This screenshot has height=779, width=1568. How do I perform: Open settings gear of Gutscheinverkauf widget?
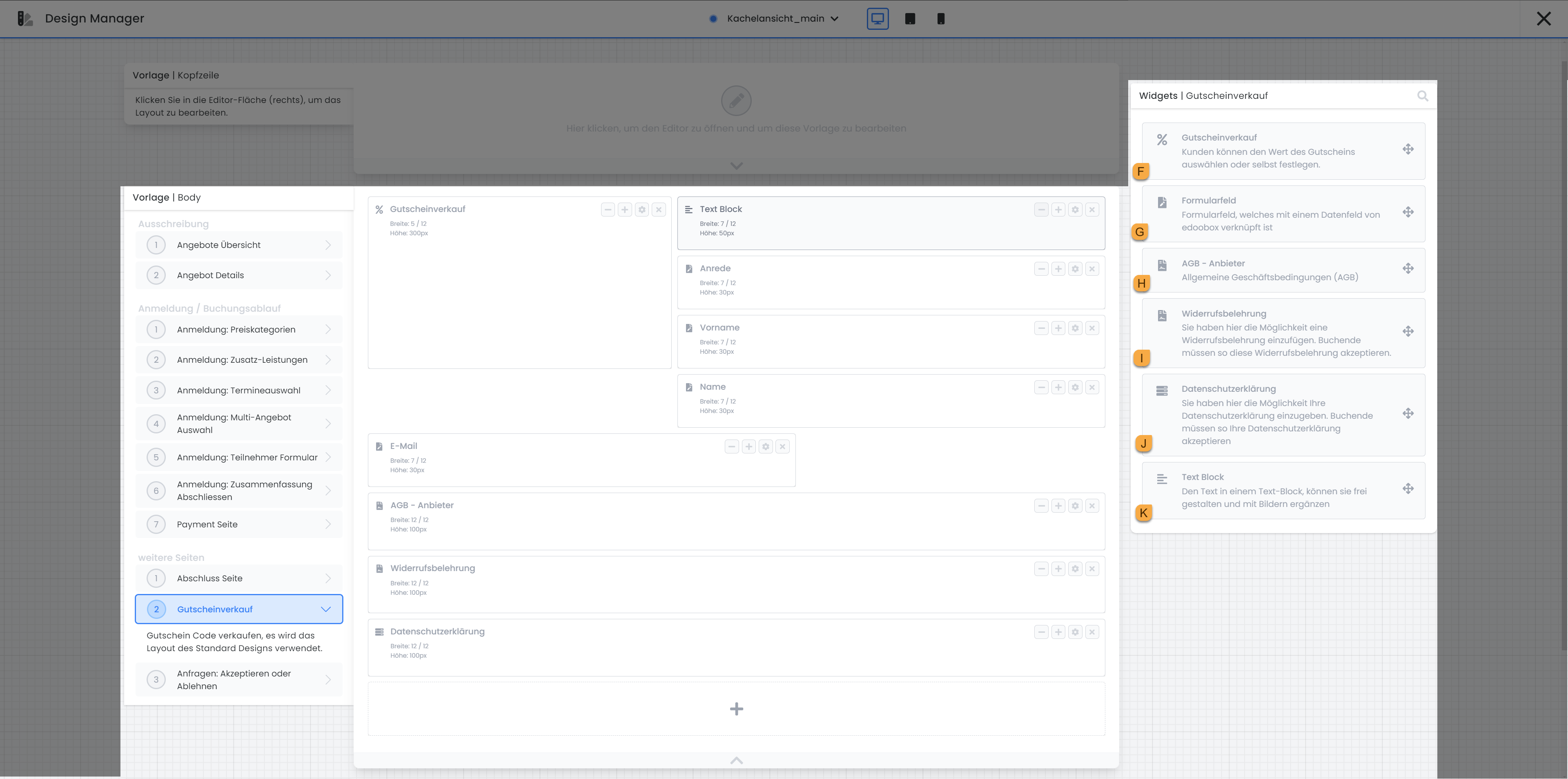(x=641, y=210)
